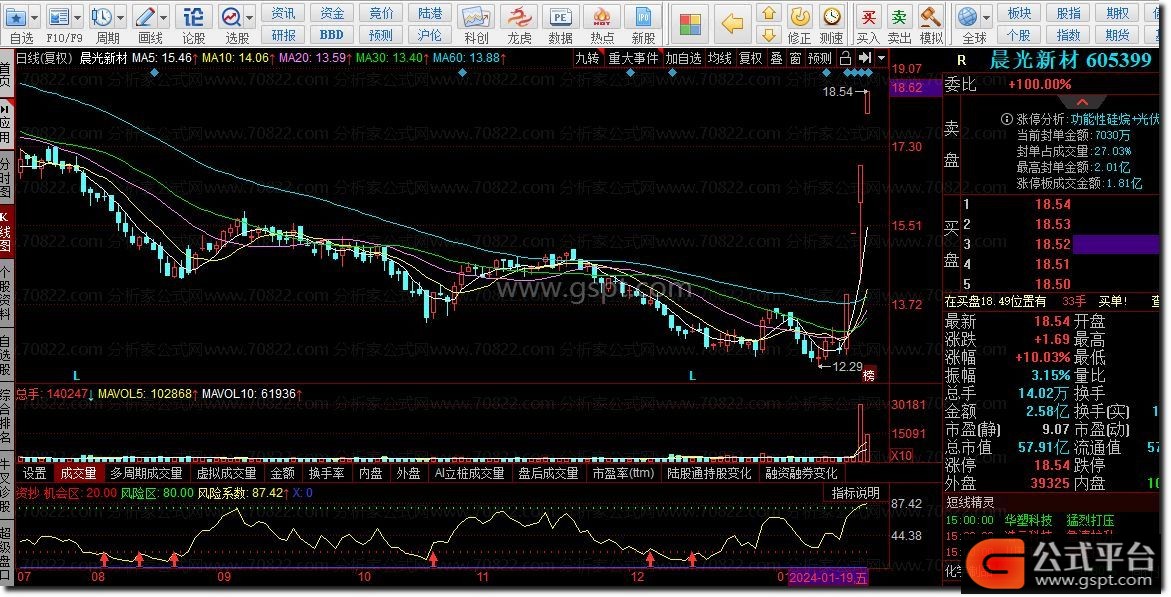Open the 科创 board icon
This screenshot has width=1171, height=597.
[476, 16]
